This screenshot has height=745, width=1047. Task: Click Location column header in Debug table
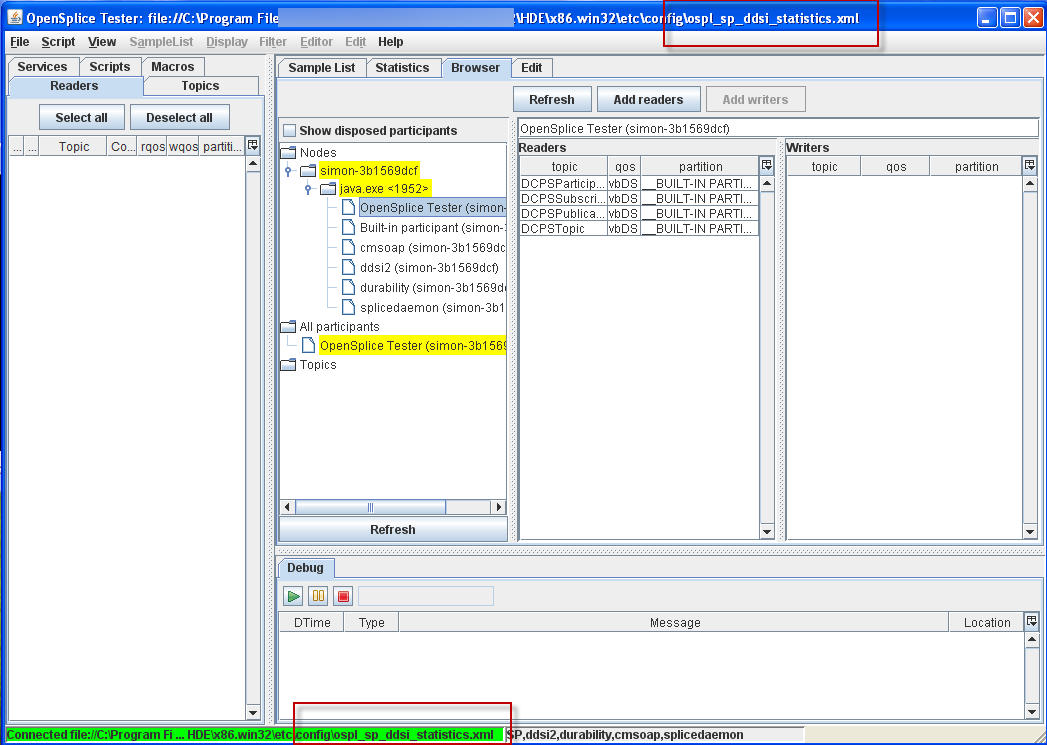pos(986,622)
